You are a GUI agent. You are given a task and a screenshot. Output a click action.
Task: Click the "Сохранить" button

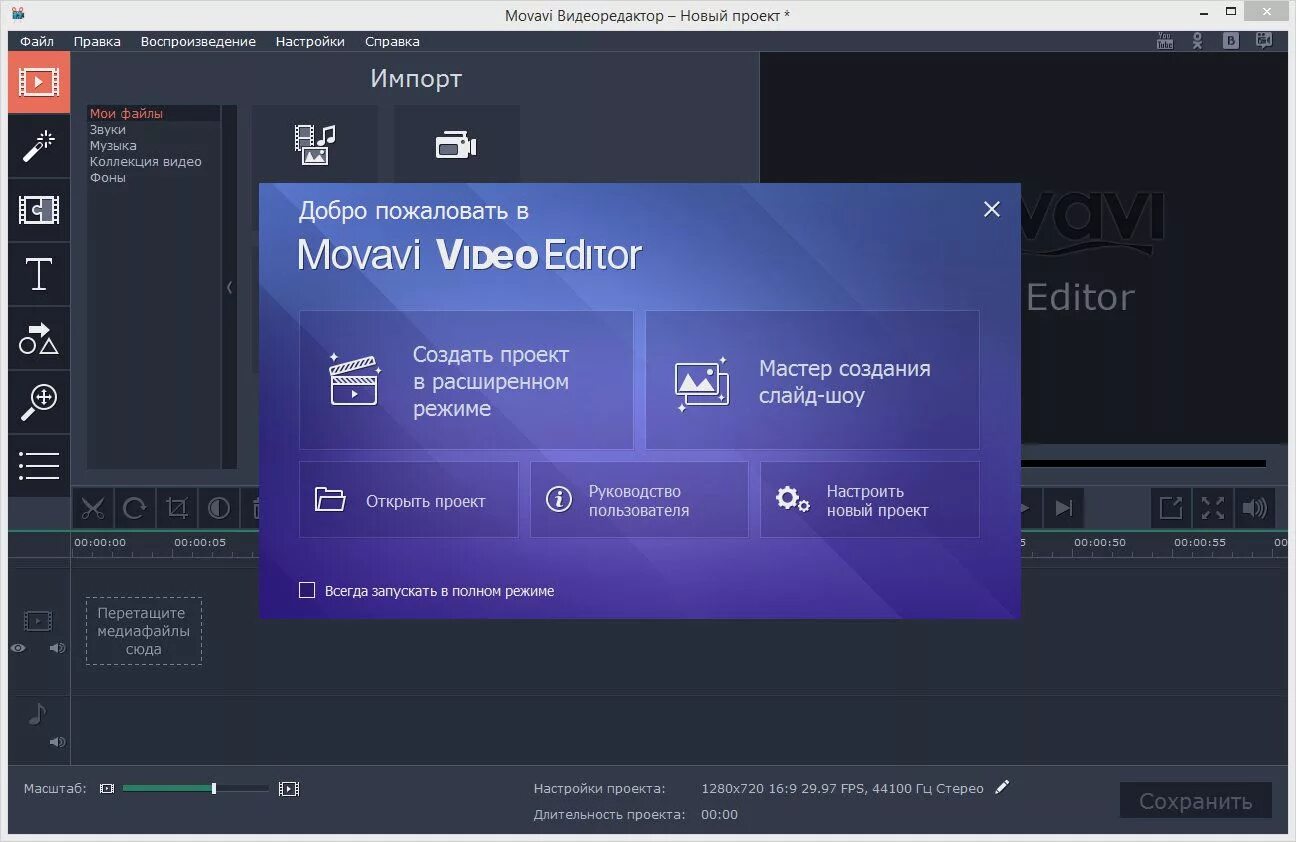[1195, 801]
